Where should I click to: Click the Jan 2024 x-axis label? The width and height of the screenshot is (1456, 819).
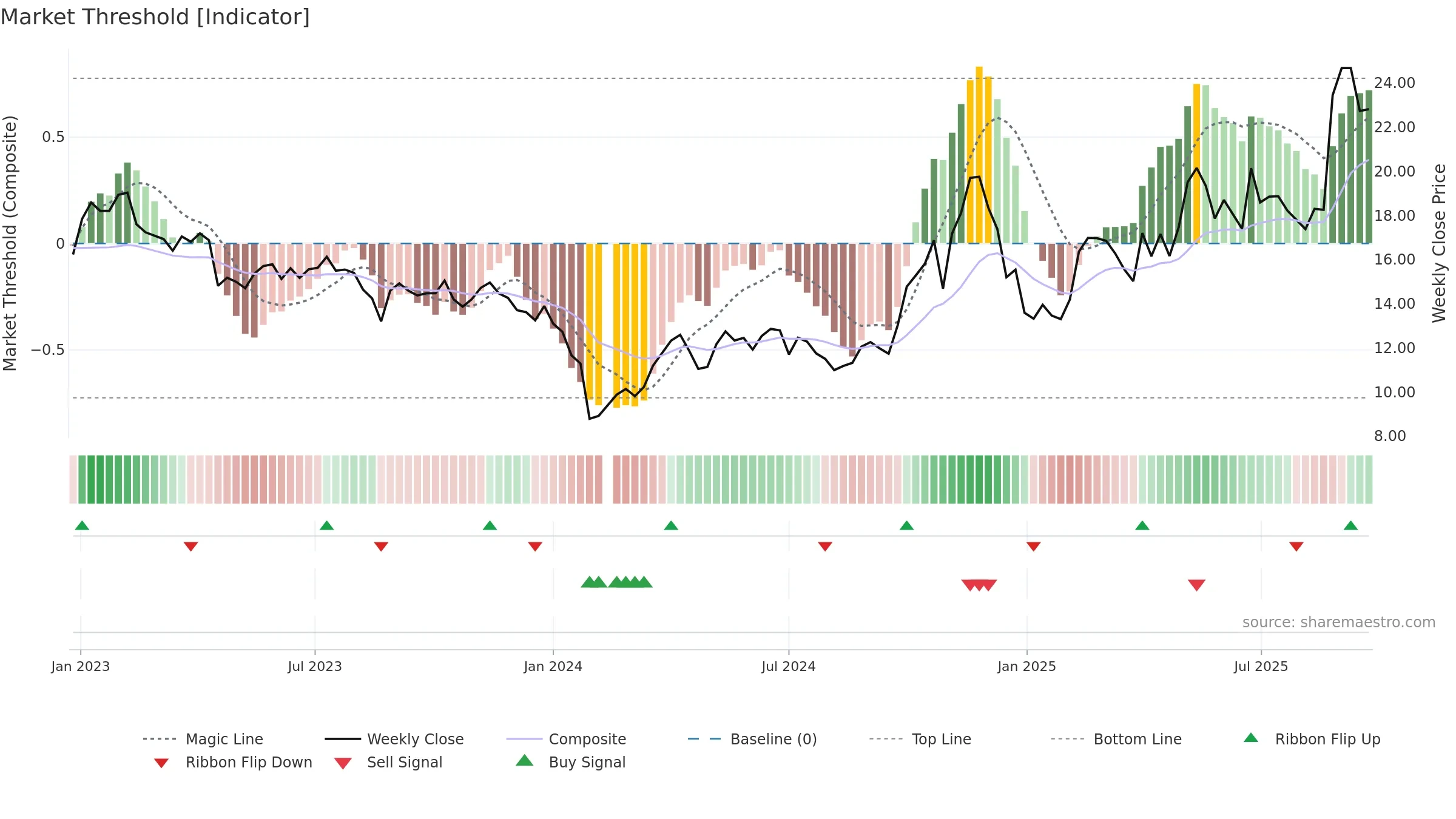coord(553,666)
